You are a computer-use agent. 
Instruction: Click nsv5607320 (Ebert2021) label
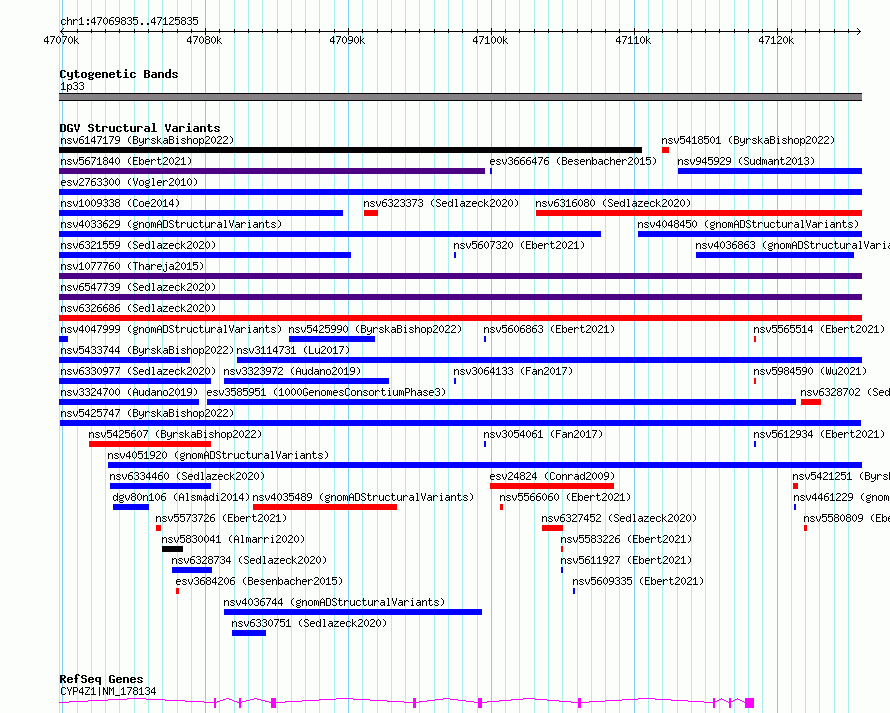point(519,245)
